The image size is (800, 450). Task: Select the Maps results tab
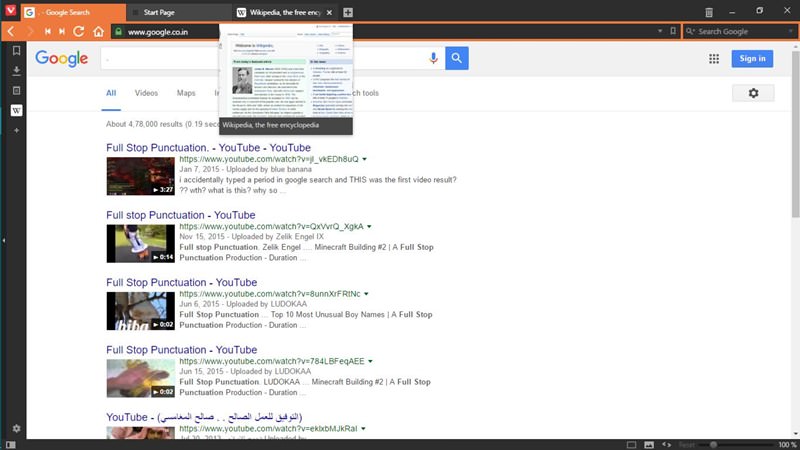(186, 93)
